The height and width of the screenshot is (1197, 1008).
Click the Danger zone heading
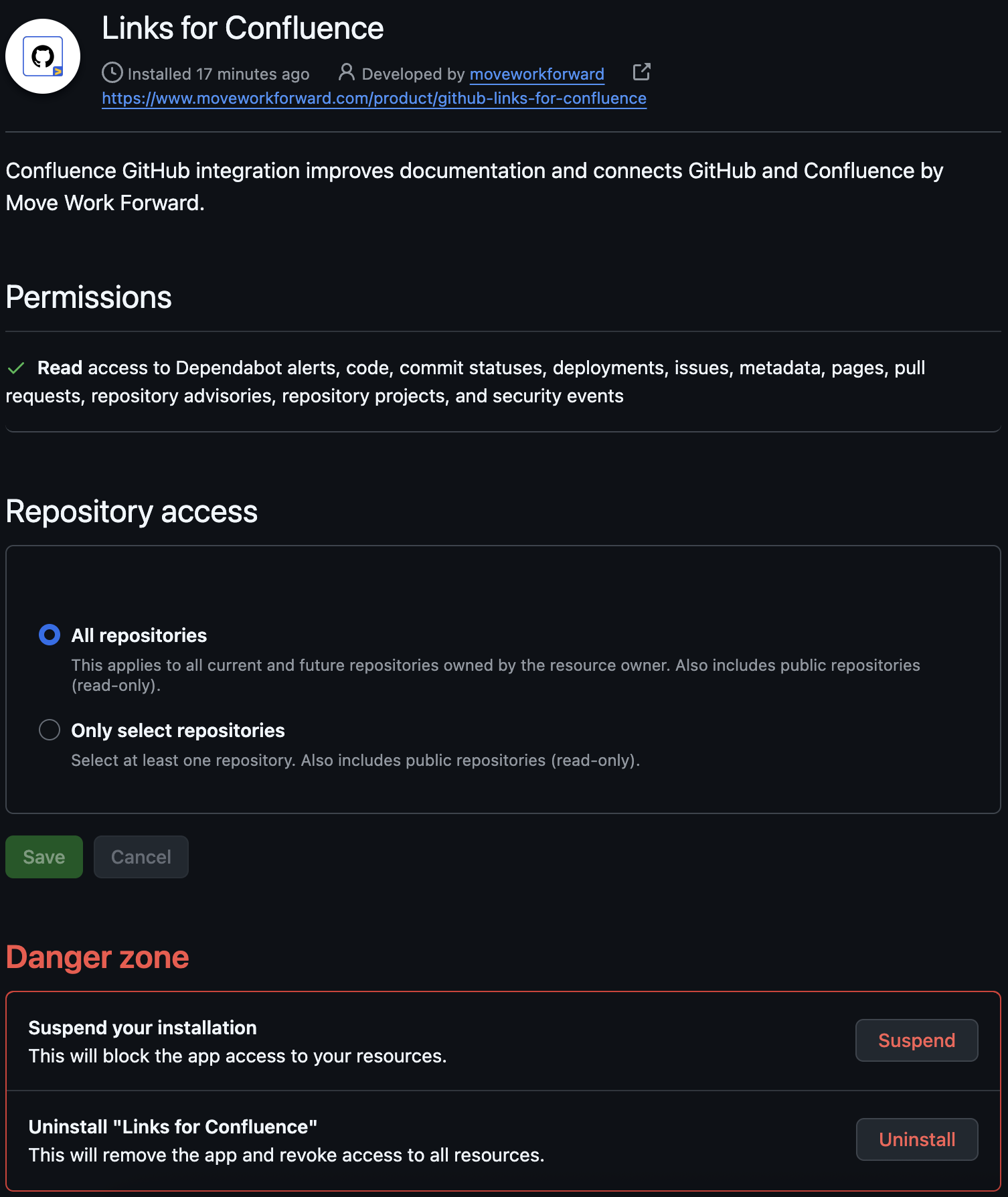tap(98, 957)
